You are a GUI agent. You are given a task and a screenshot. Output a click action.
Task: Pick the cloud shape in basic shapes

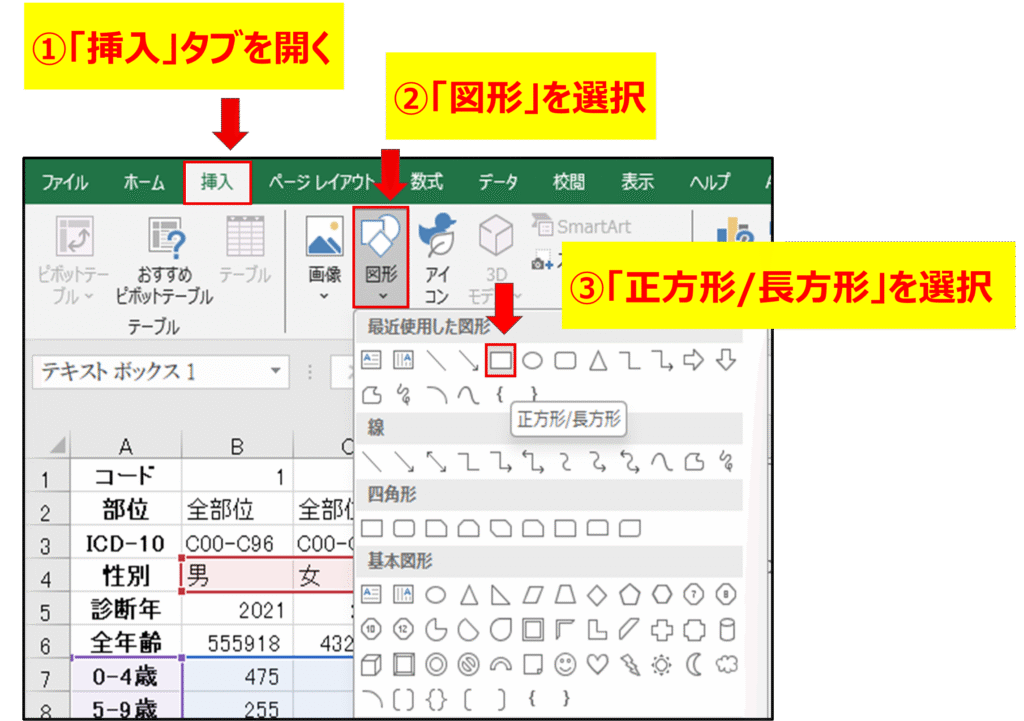click(727, 662)
